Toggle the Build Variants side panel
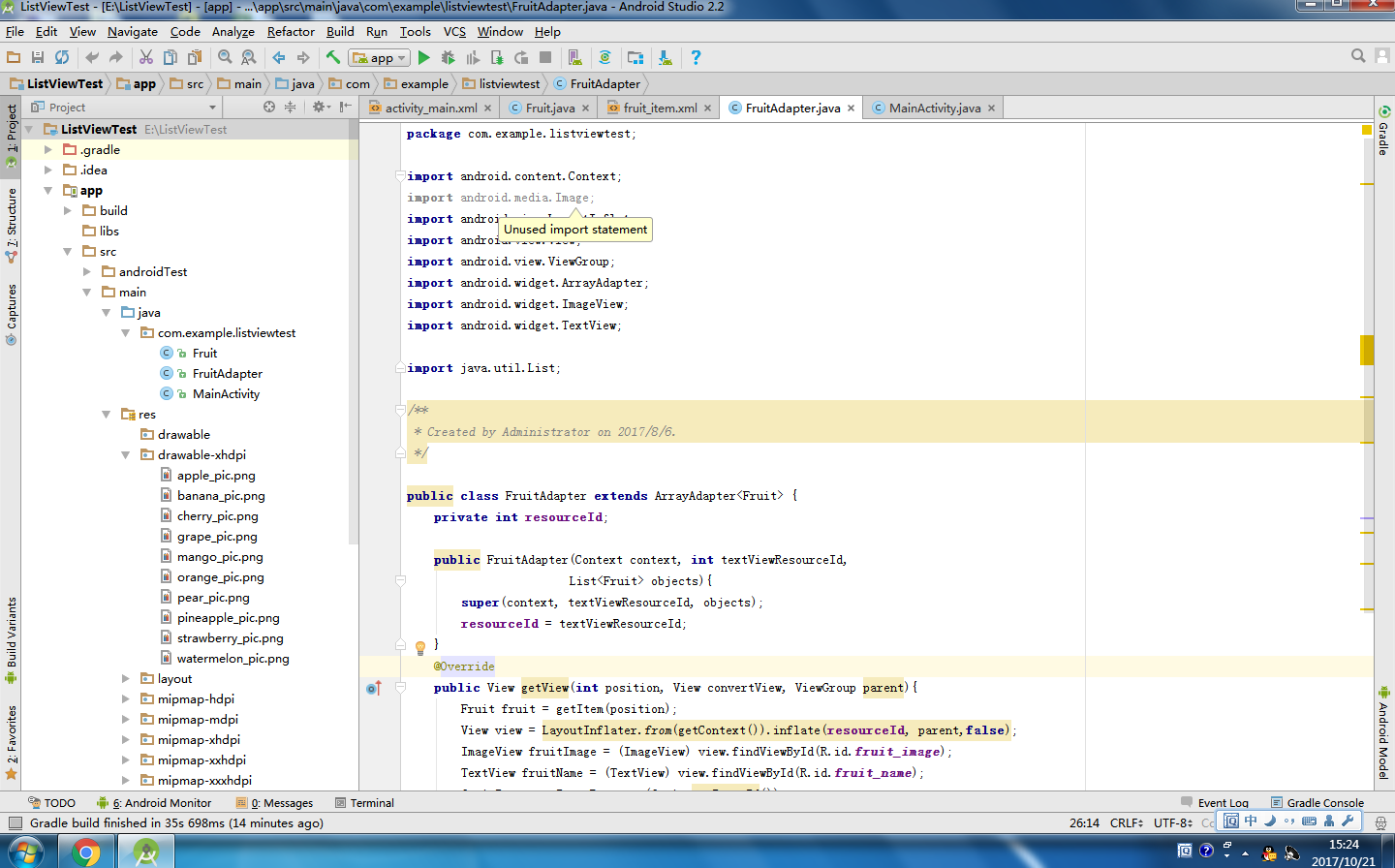 pyautogui.click(x=11, y=640)
